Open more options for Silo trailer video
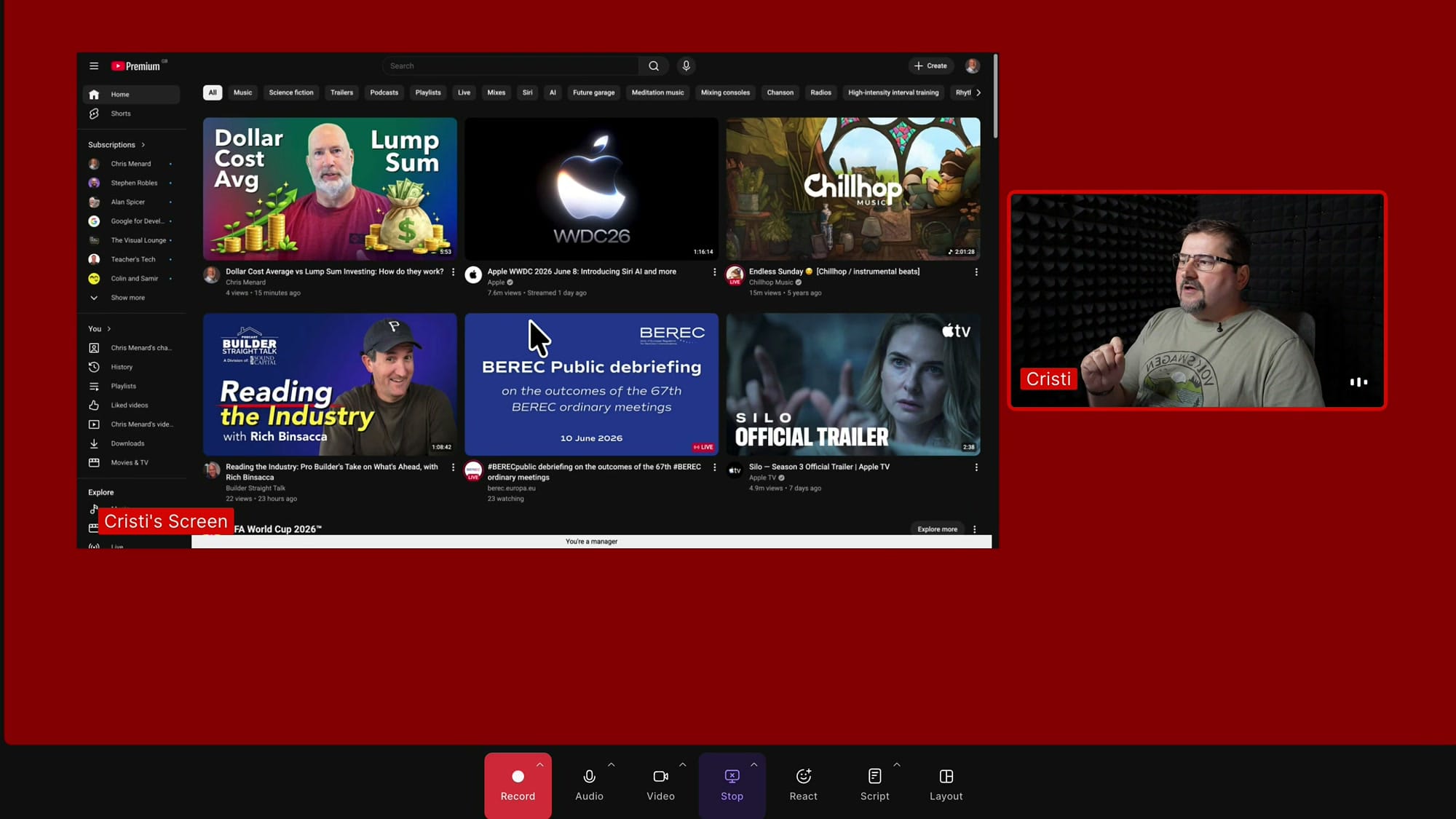Image resolution: width=1456 pixels, height=819 pixels. (976, 467)
